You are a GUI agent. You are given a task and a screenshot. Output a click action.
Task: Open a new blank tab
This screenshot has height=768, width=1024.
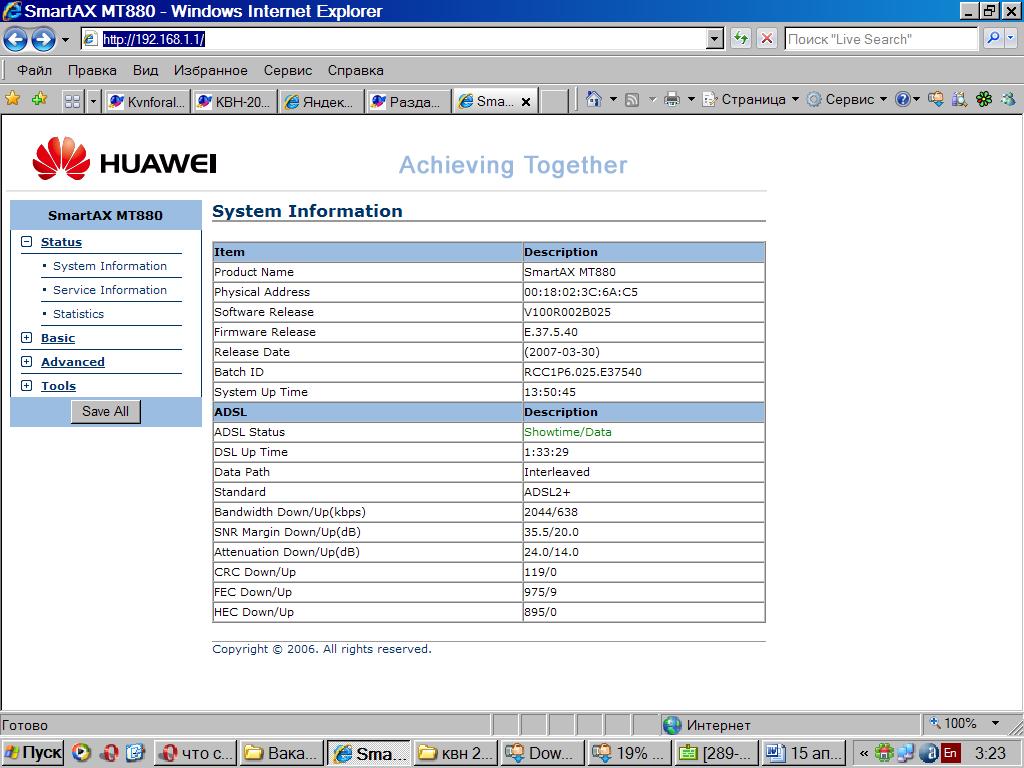pos(554,101)
